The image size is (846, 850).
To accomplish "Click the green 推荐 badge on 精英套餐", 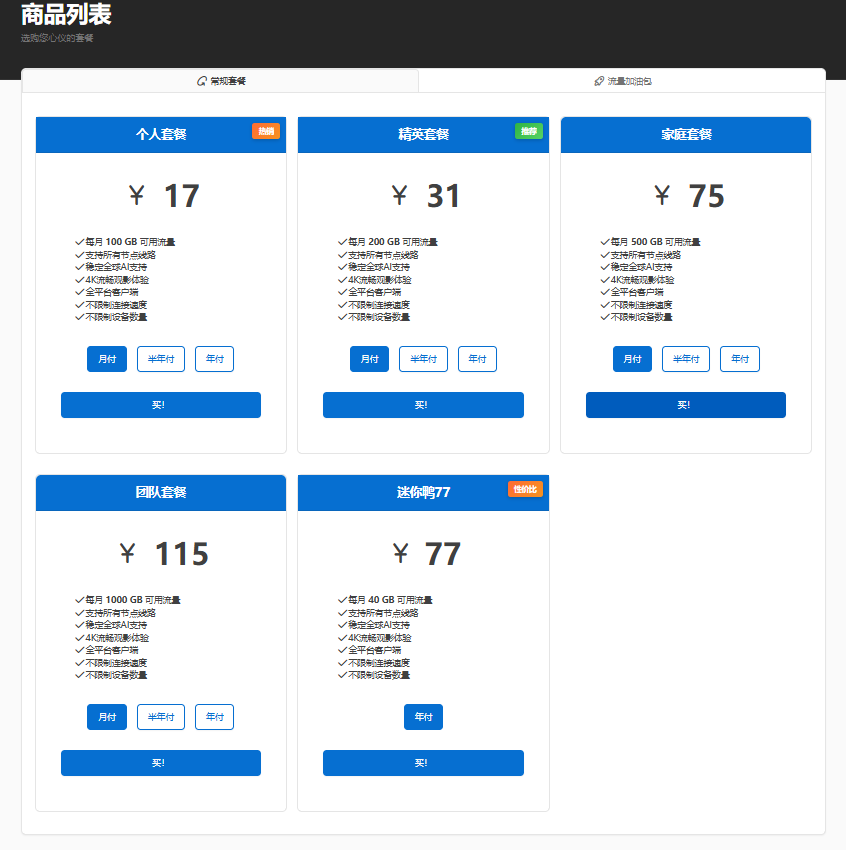I will (x=529, y=131).
